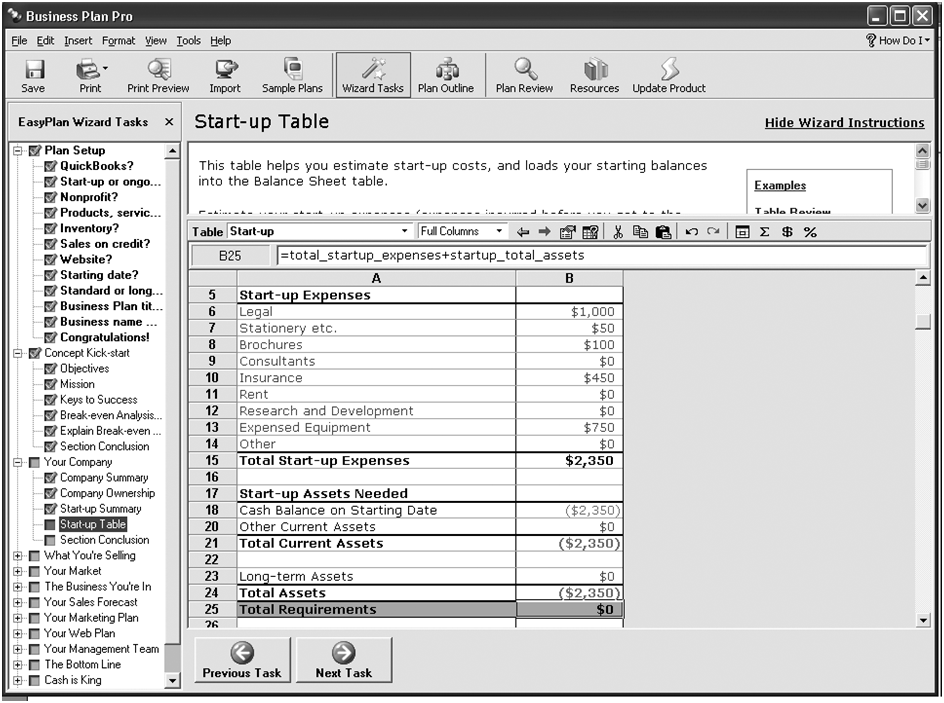Toggle the Mission task checkbox
This screenshot has height=703, width=944.
[51, 385]
